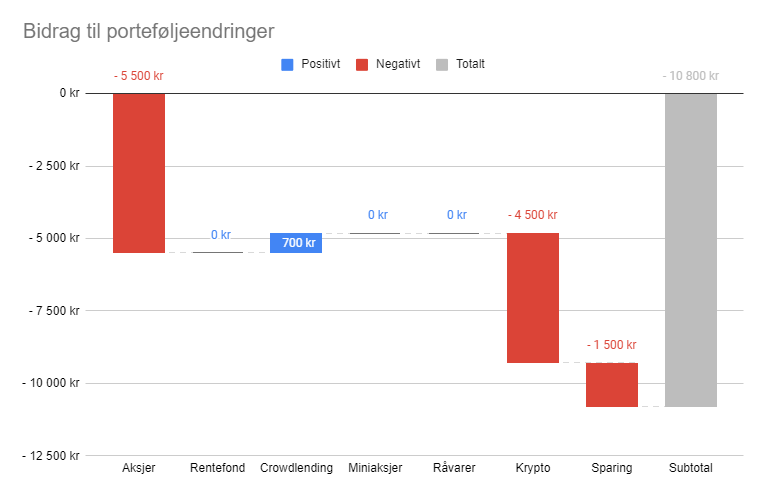
Task: Click the red Negativt legend swatch
Action: pos(362,64)
